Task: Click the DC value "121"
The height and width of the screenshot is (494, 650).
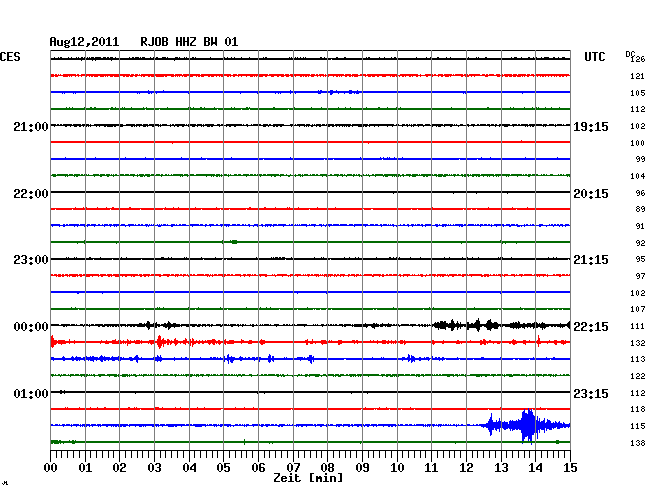Action: point(638,76)
